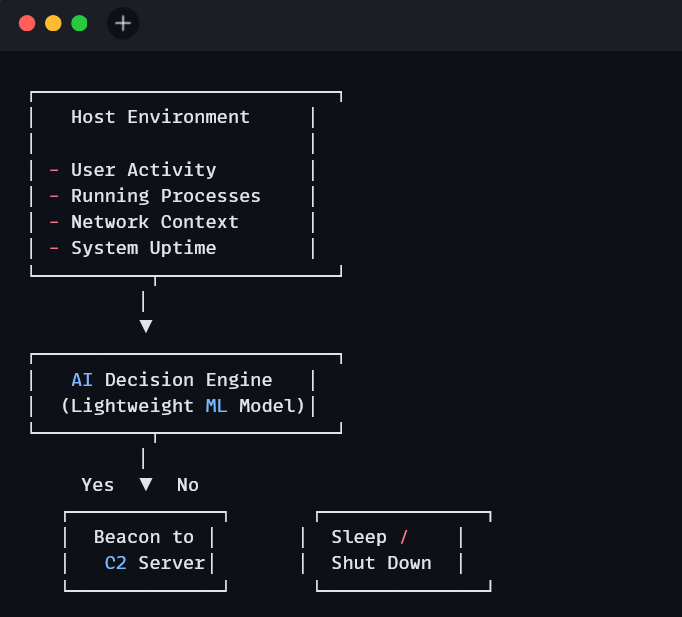Click the '(Lightweight ML Model)' text
The height and width of the screenshot is (617, 682).
click(x=183, y=406)
